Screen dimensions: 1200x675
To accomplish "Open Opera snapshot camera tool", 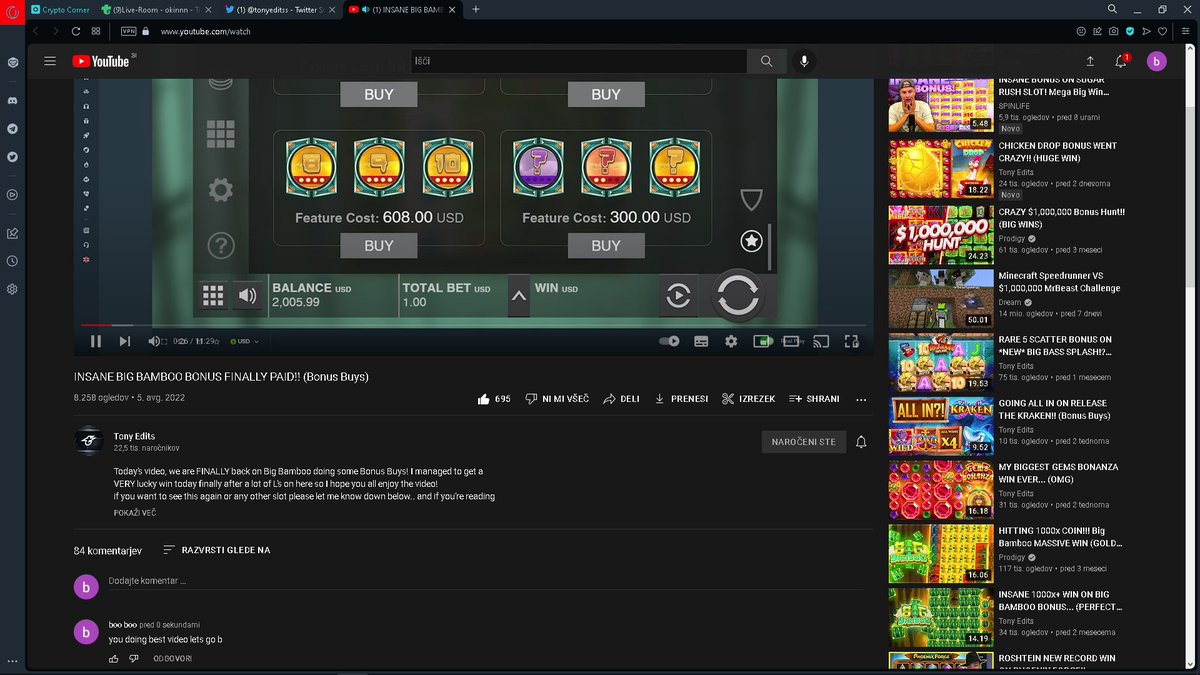I will coord(1113,31).
